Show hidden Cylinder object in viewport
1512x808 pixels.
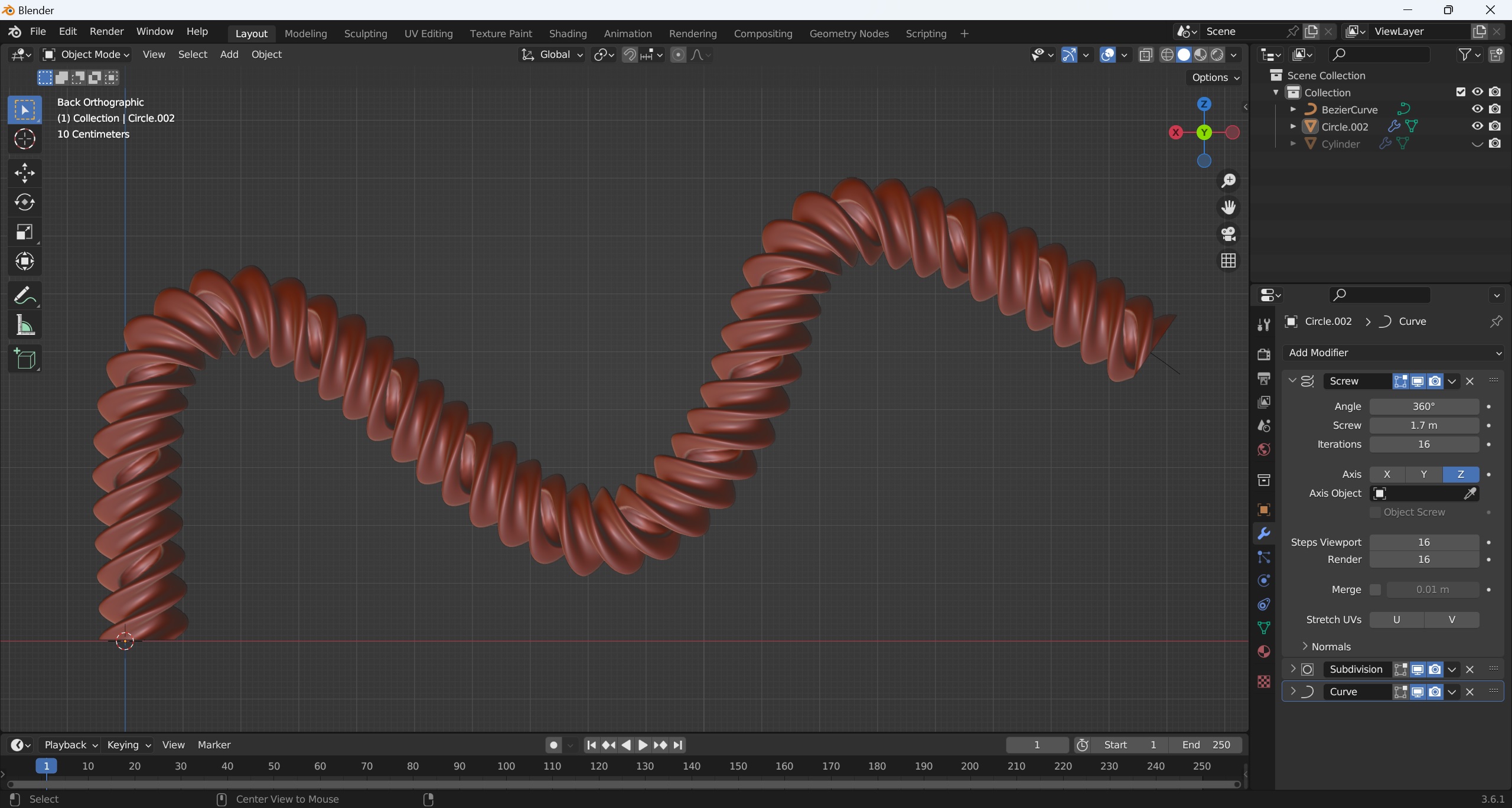pos(1477,144)
